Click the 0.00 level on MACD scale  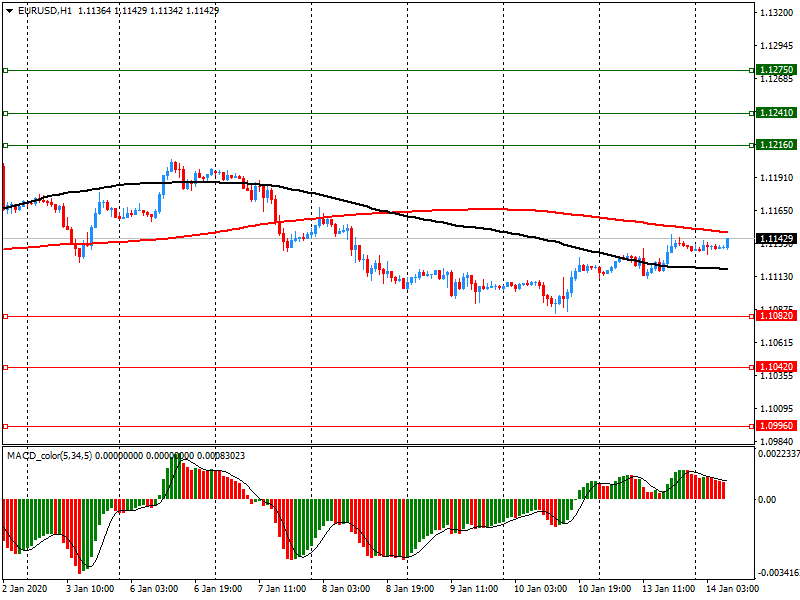[x=766, y=498]
